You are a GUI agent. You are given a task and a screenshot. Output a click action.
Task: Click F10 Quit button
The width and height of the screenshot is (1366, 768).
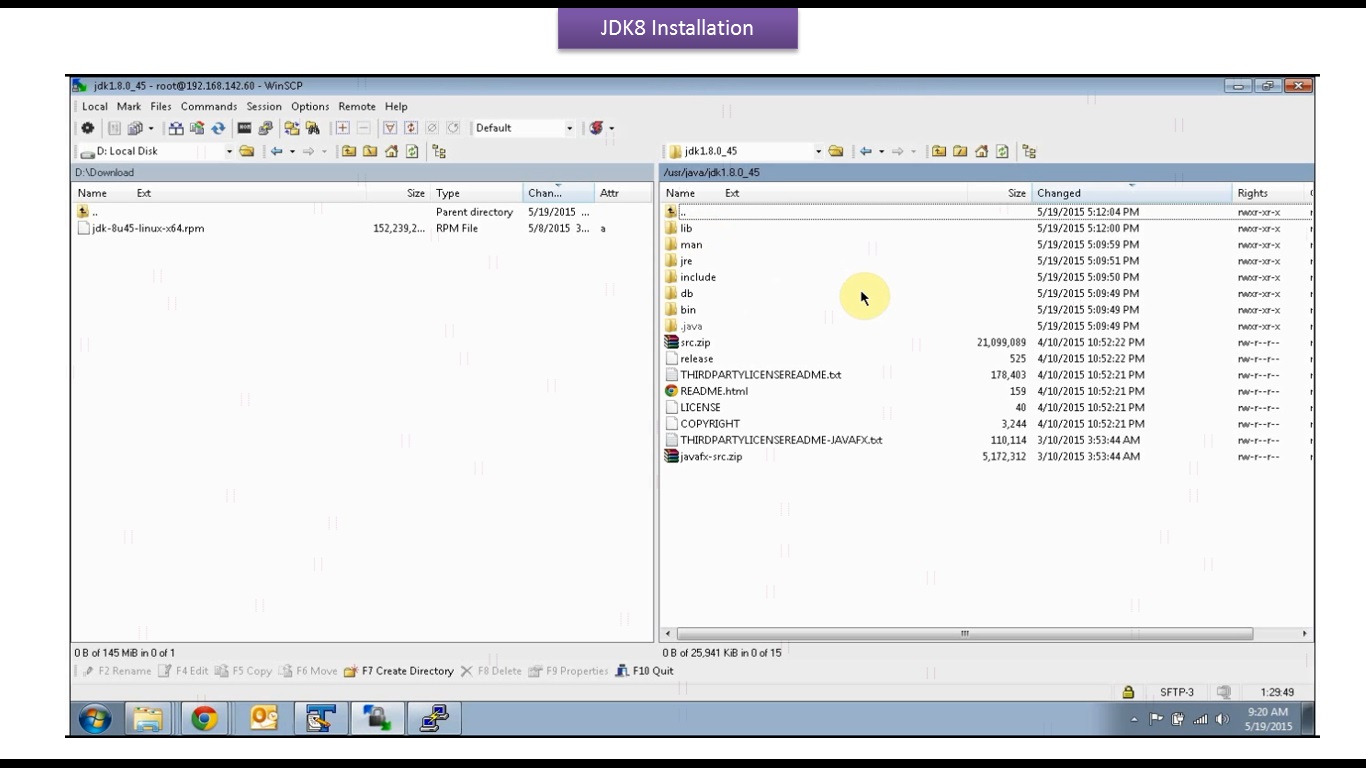(644, 671)
